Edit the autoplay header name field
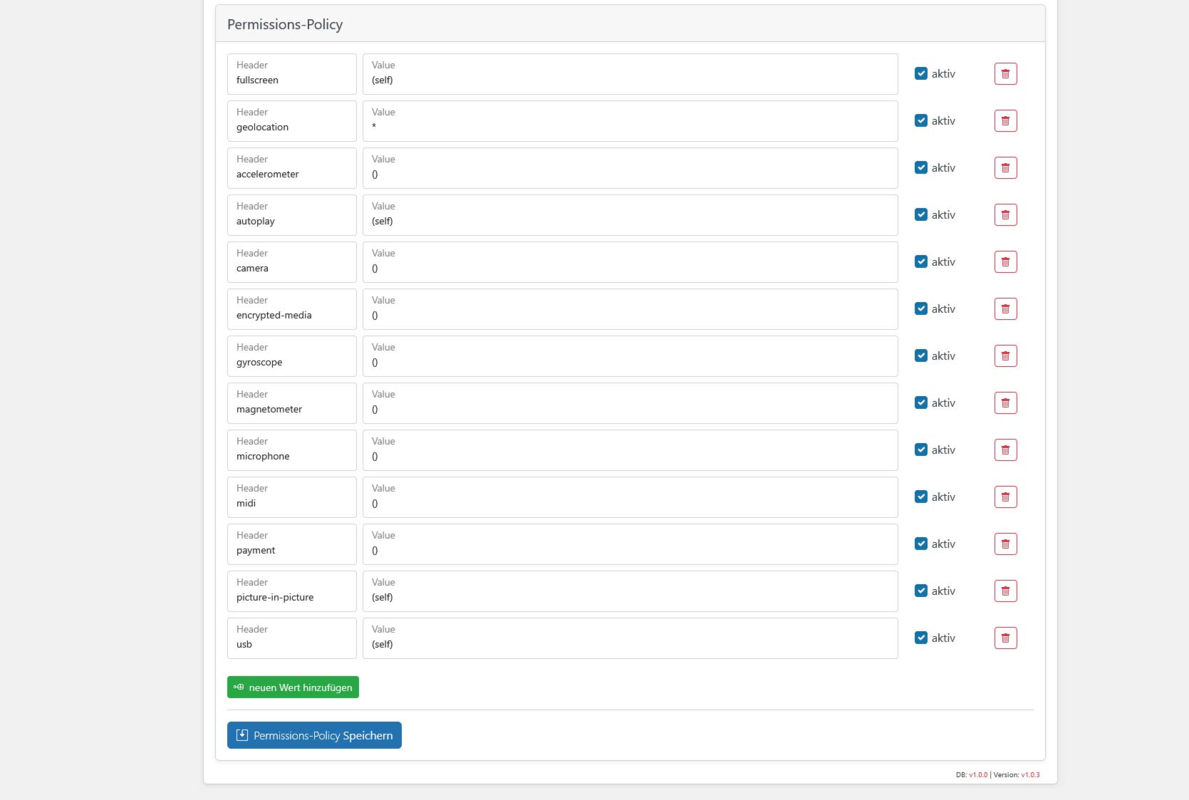This screenshot has height=800, width=1189. 292,215
